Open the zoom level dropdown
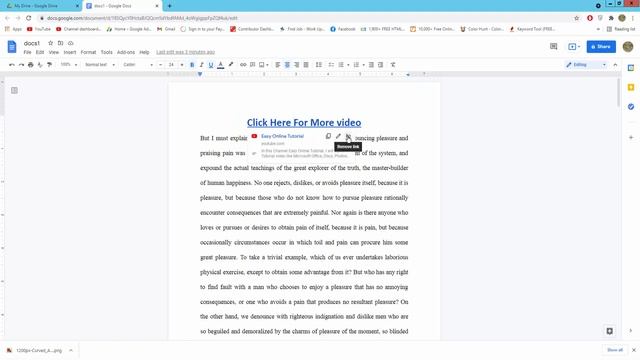 [69, 64]
